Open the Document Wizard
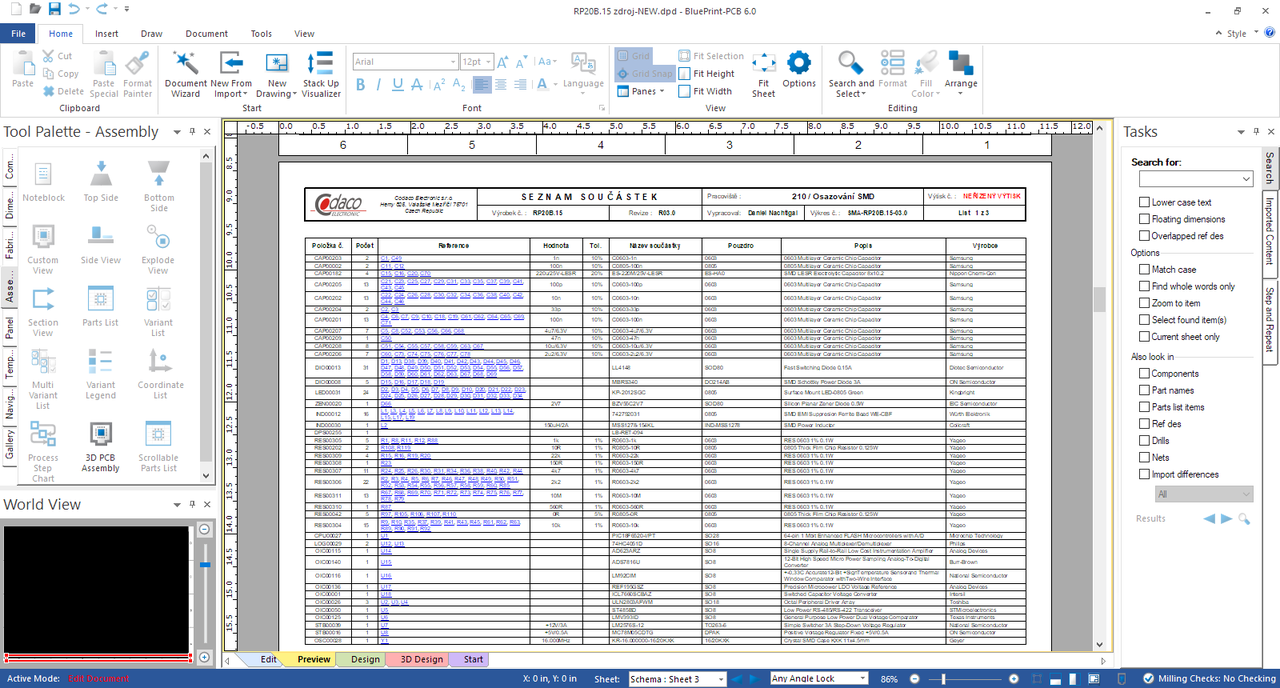Viewport: 1280px width, 688px height. [186, 75]
